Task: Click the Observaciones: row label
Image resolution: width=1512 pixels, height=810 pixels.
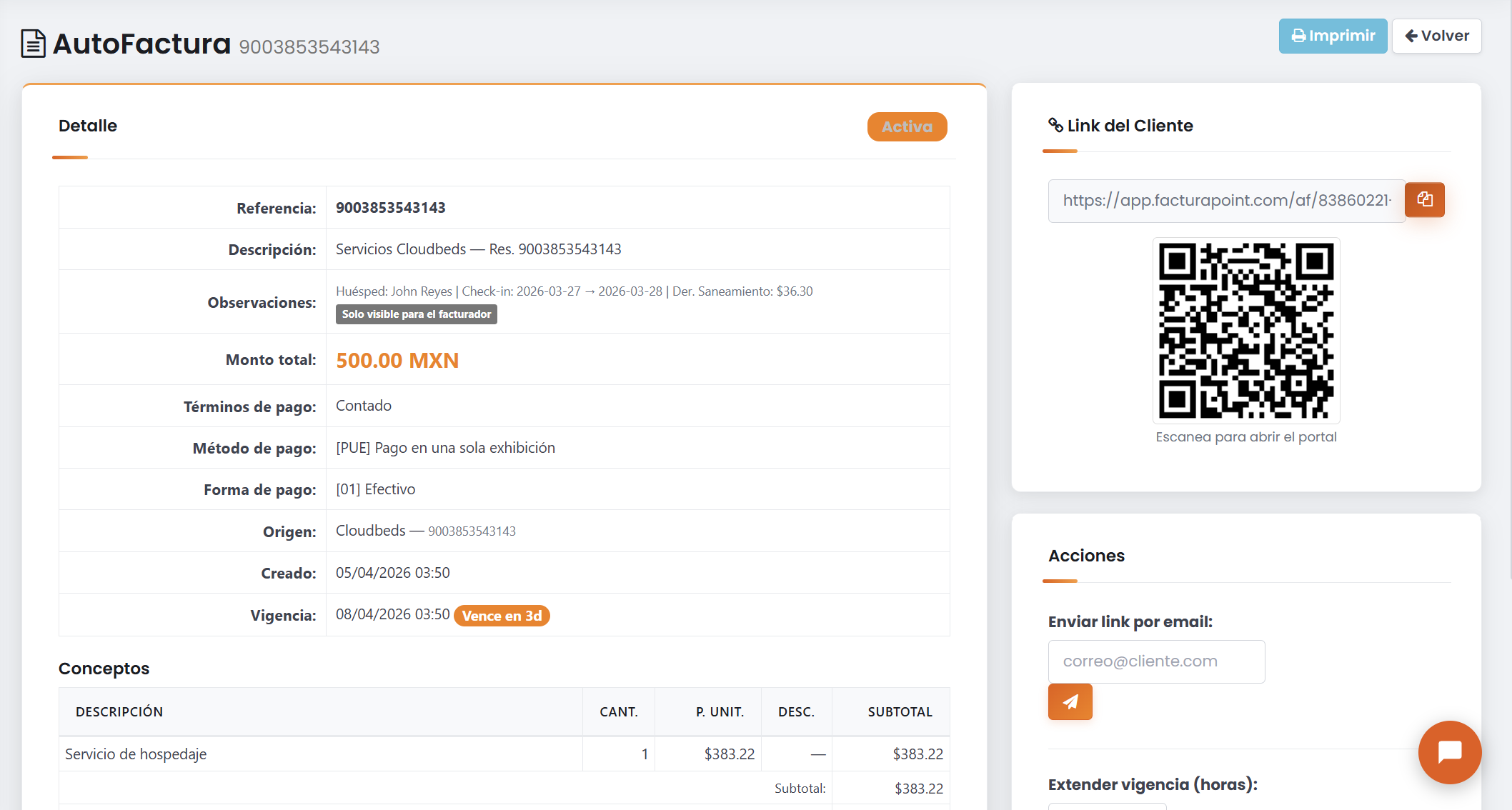Action: [262, 303]
